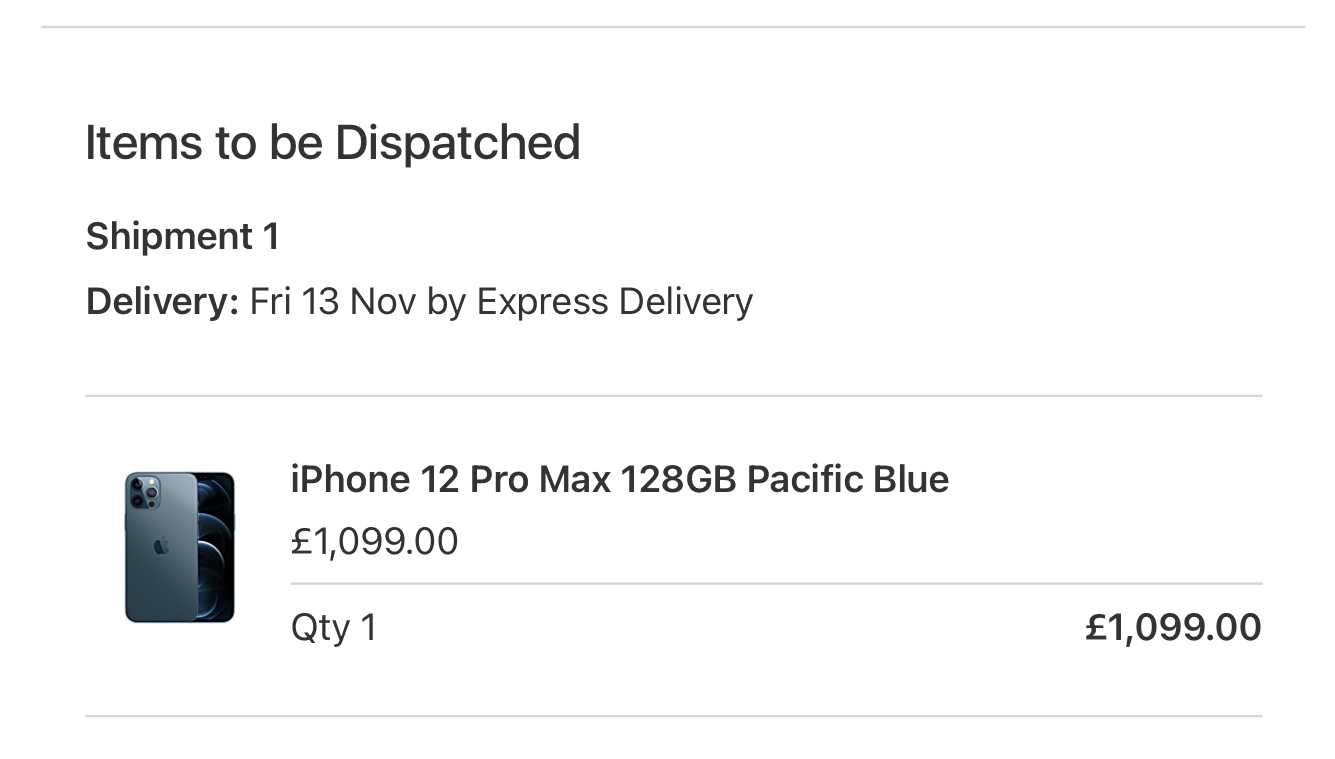Screen dimensions: 1335x759
Task: Click the Qty 1 quantity text
Action: click(x=333, y=628)
